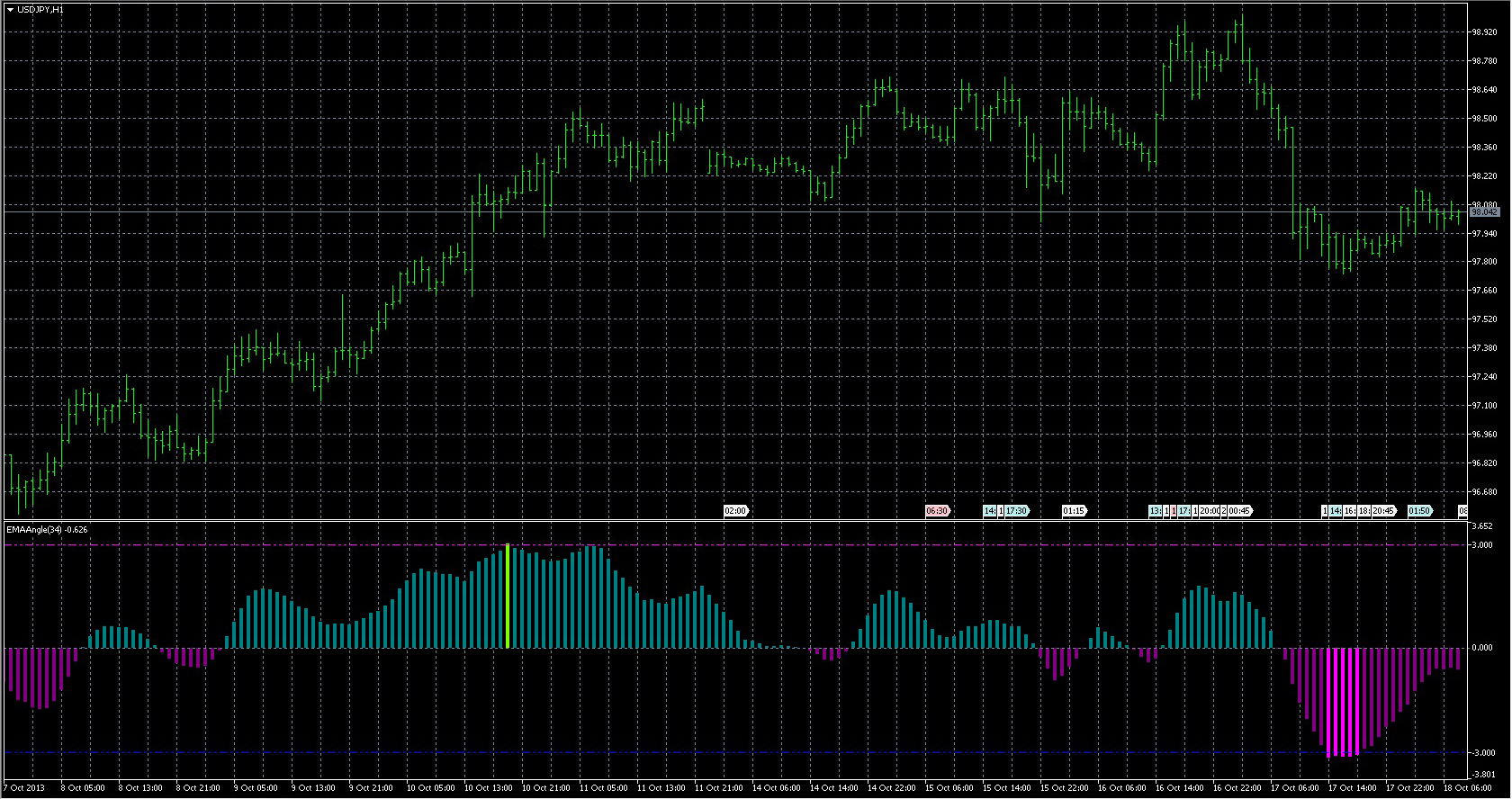Click the 00:45 event marker

pos(1239,511)
